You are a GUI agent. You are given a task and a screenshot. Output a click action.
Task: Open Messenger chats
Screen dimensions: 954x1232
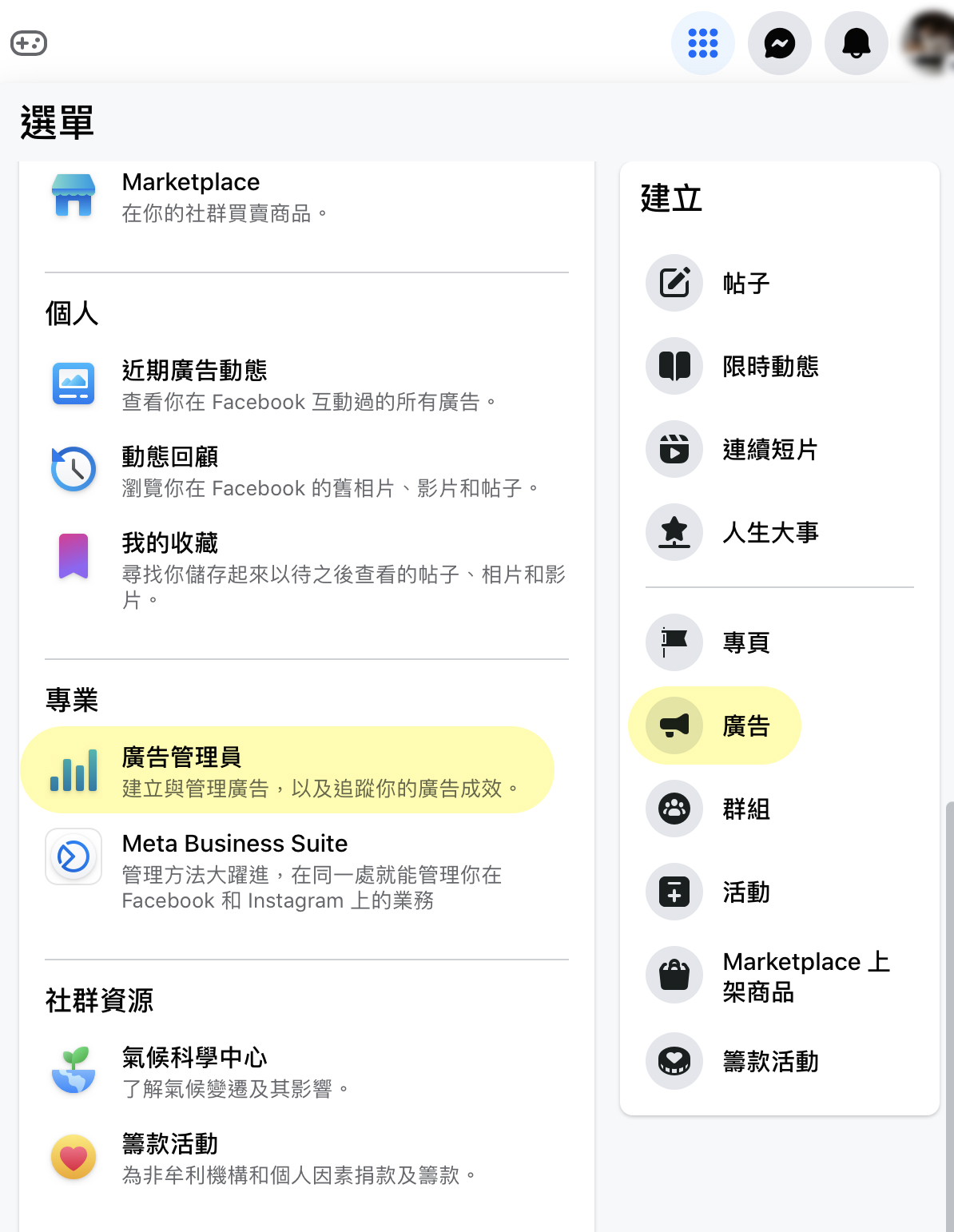[779, 43]
